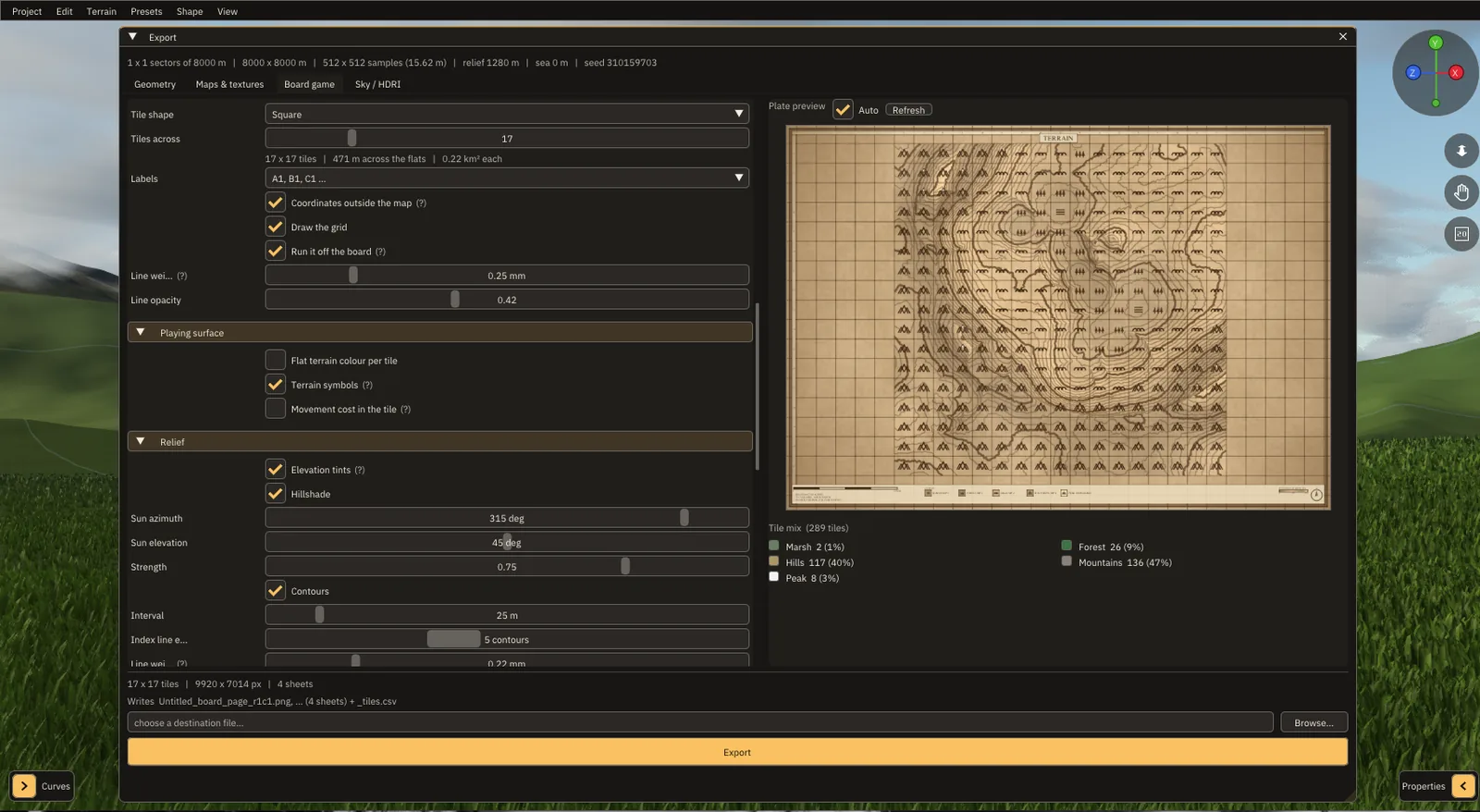Image resolution: width=1480 pixels, height=812 pixels.
Task: Switch to the Maps & textures tab
Action: click(229, 84)
